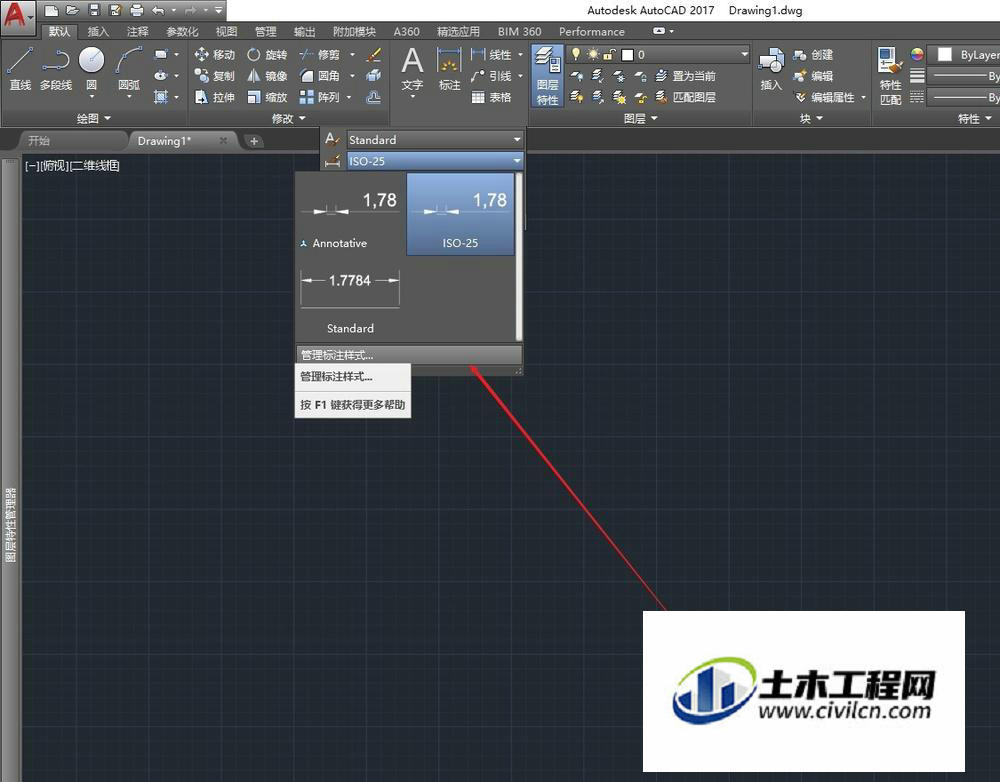This screenshot has width=1000, height=782.
Task: Click the Undo arrow icon
Action: 158,10
